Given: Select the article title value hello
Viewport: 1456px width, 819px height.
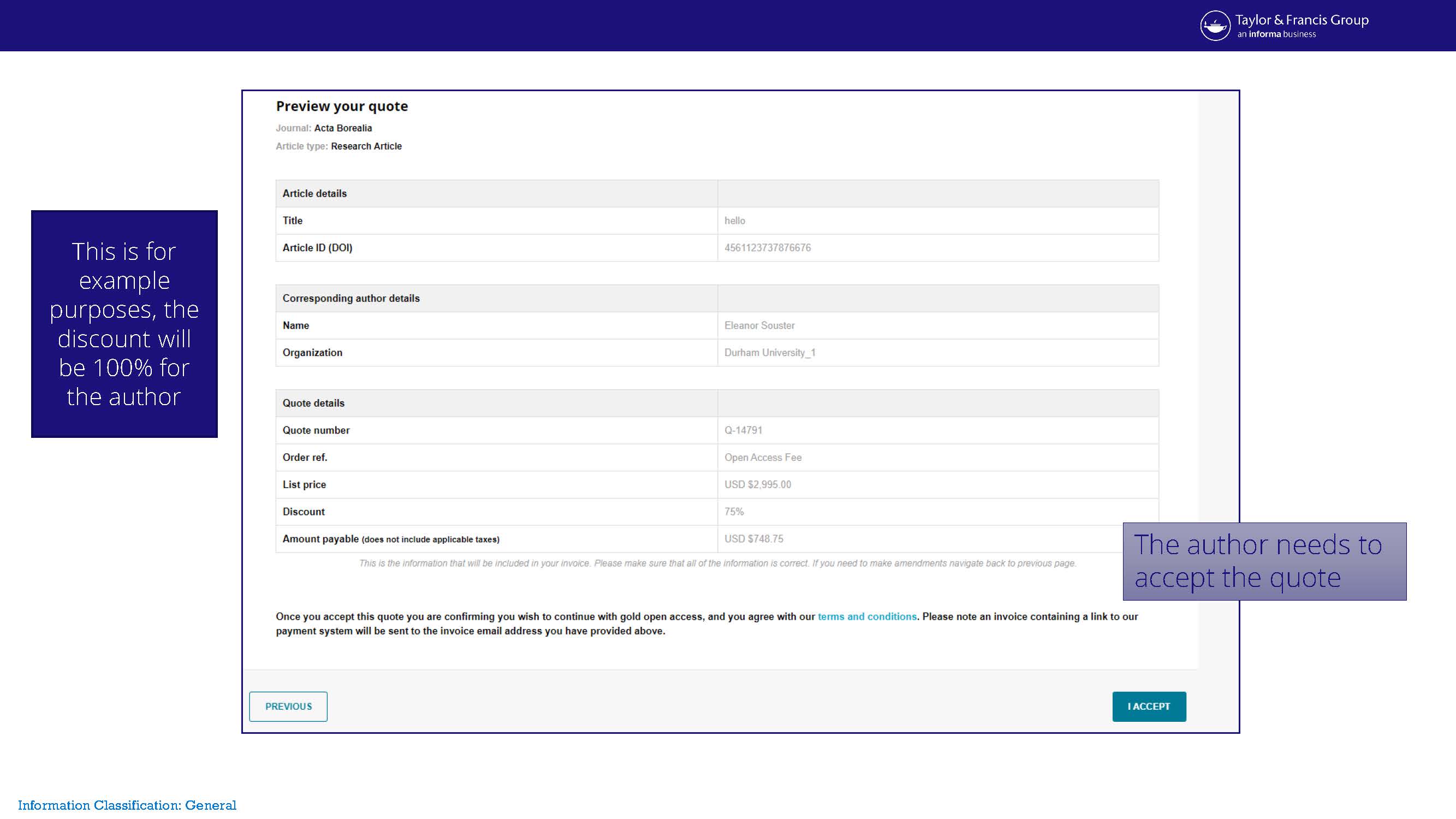Looking at the screenshot, I should click(x=735, y=221).
